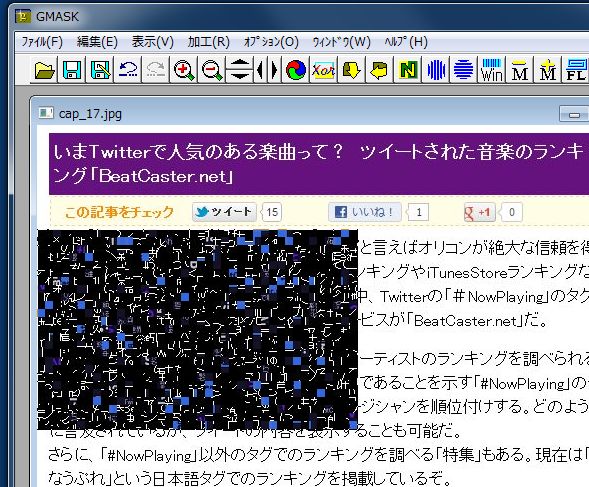
Task: Apply the FL mask tool
Action: point(575,70)
